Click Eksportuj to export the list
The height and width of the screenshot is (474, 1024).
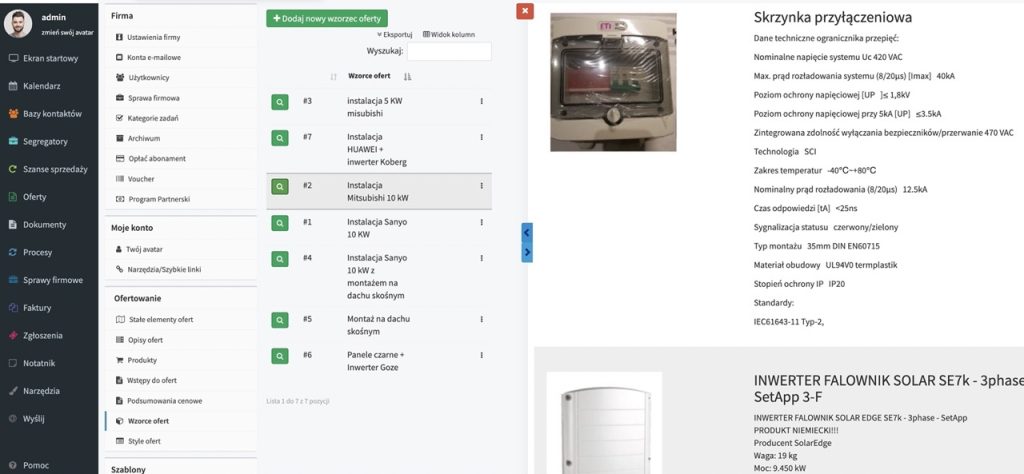[x=394, y=35]
